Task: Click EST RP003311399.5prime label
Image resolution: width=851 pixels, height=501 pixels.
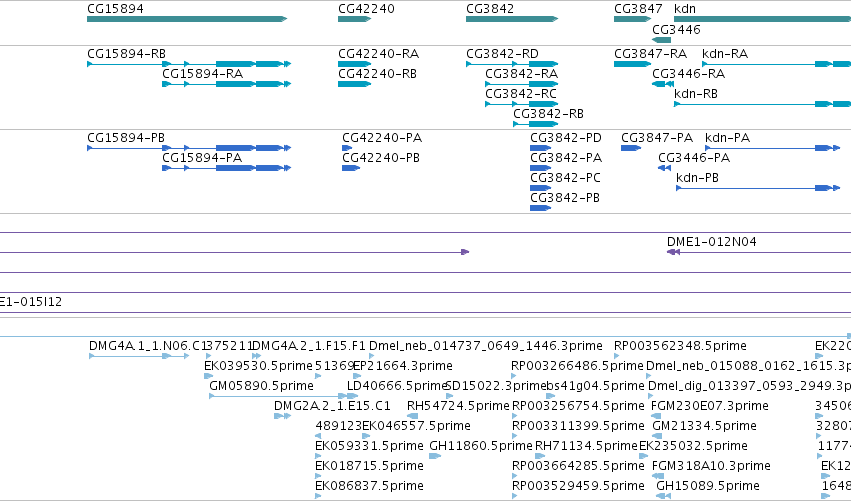Action: click(578, 426)
